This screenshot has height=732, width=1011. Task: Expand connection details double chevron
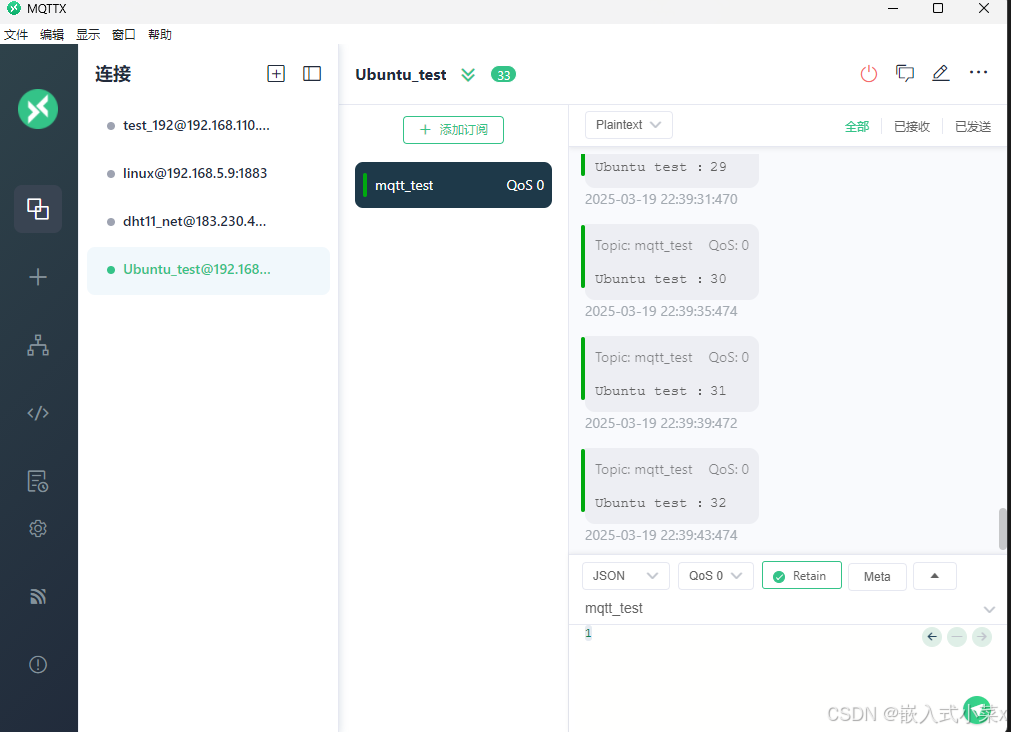coord(468,75)
